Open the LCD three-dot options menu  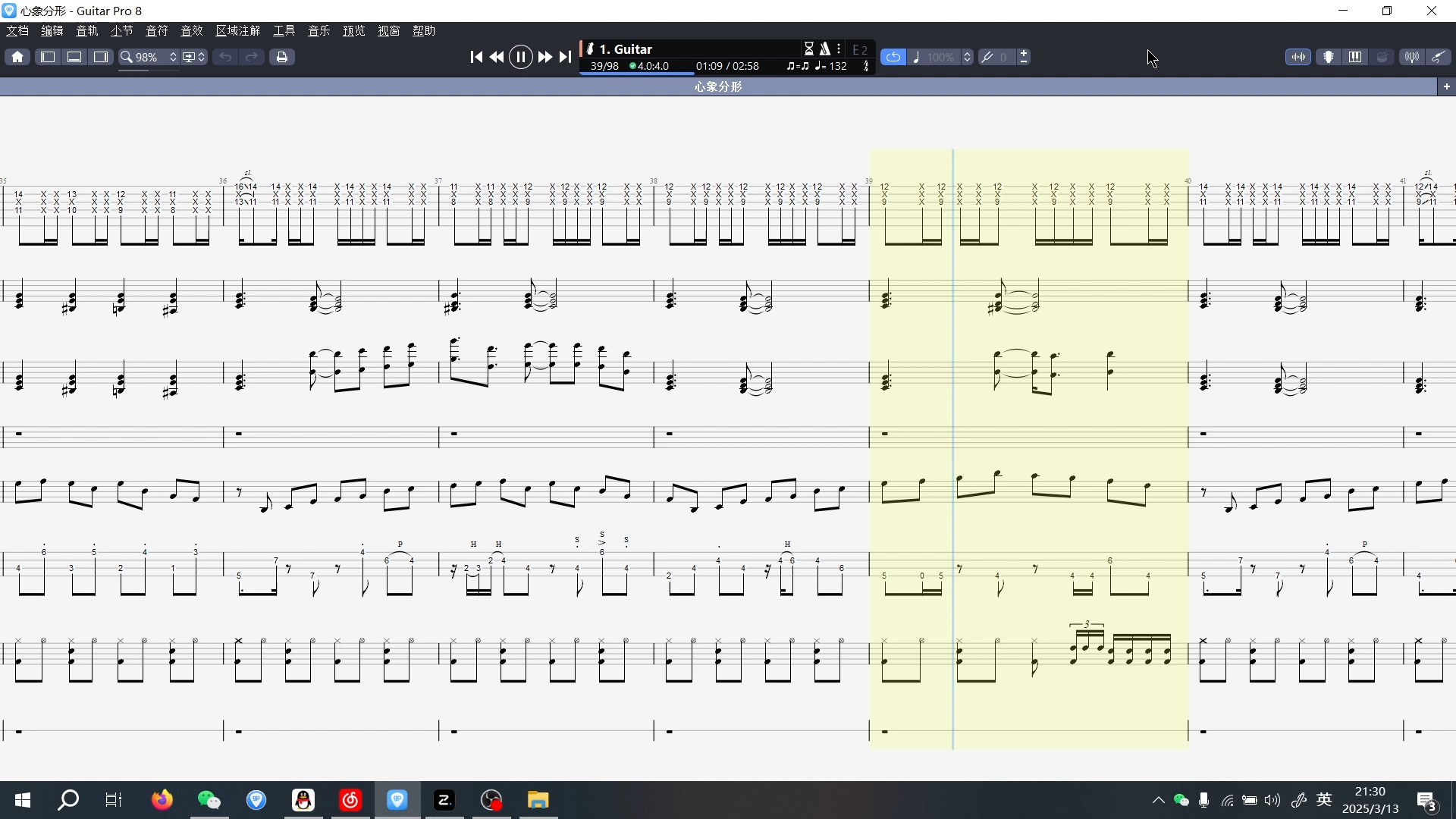tap(839, 49)
